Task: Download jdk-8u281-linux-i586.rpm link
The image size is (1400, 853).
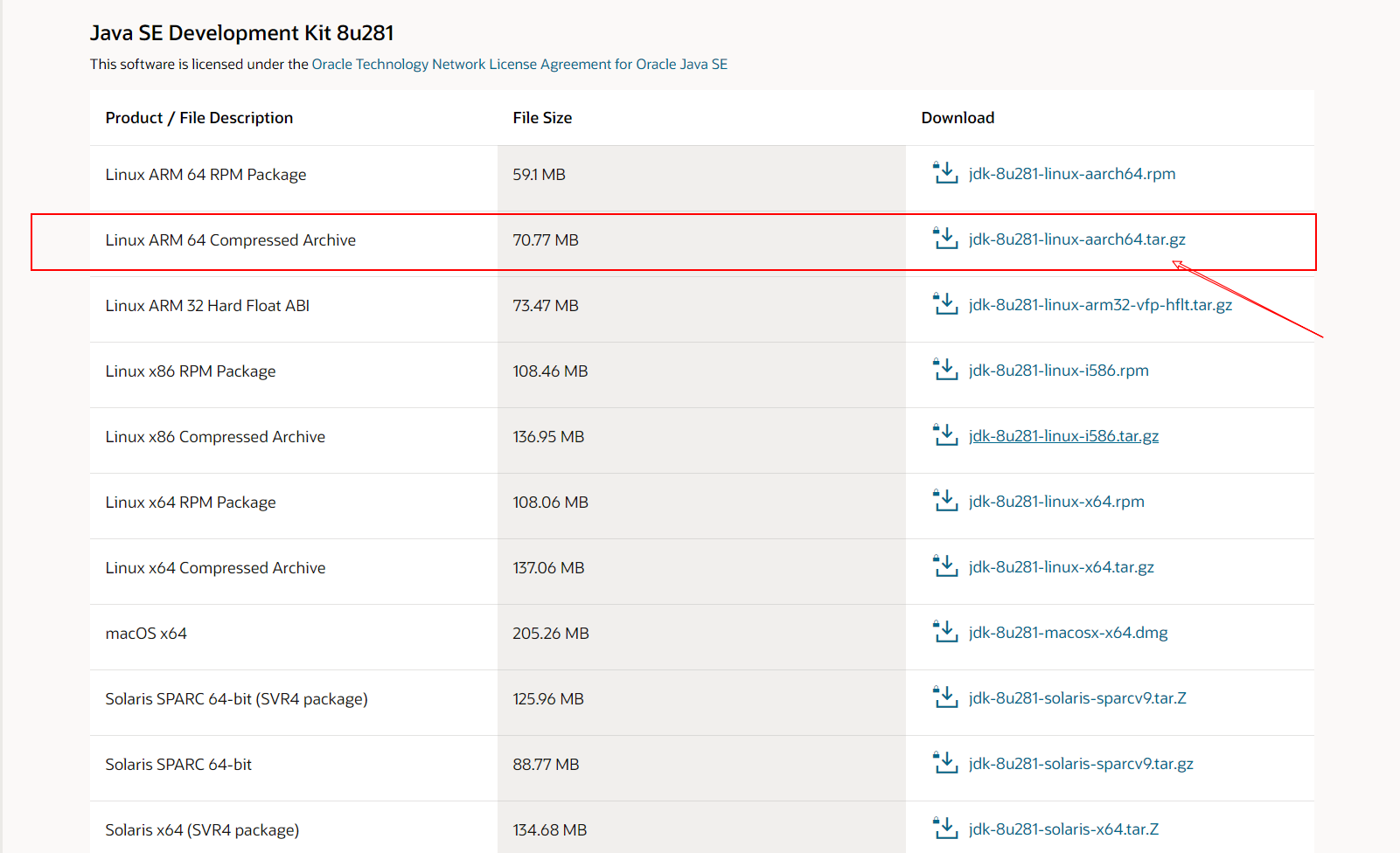Action: coord(1059,371)
